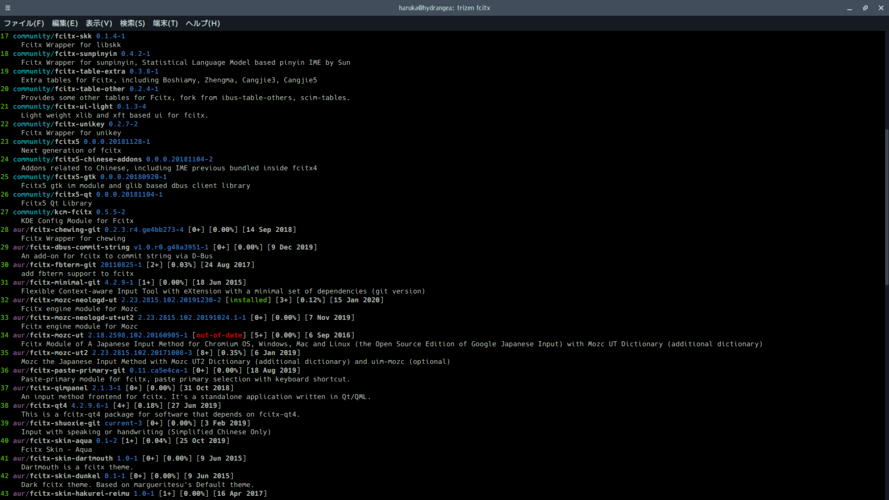This screenshot has width=889, height=500.
Task: Click package name aur/fcitx-mozc-neologd-ut+ut2
Action: (x=73, y=317)
